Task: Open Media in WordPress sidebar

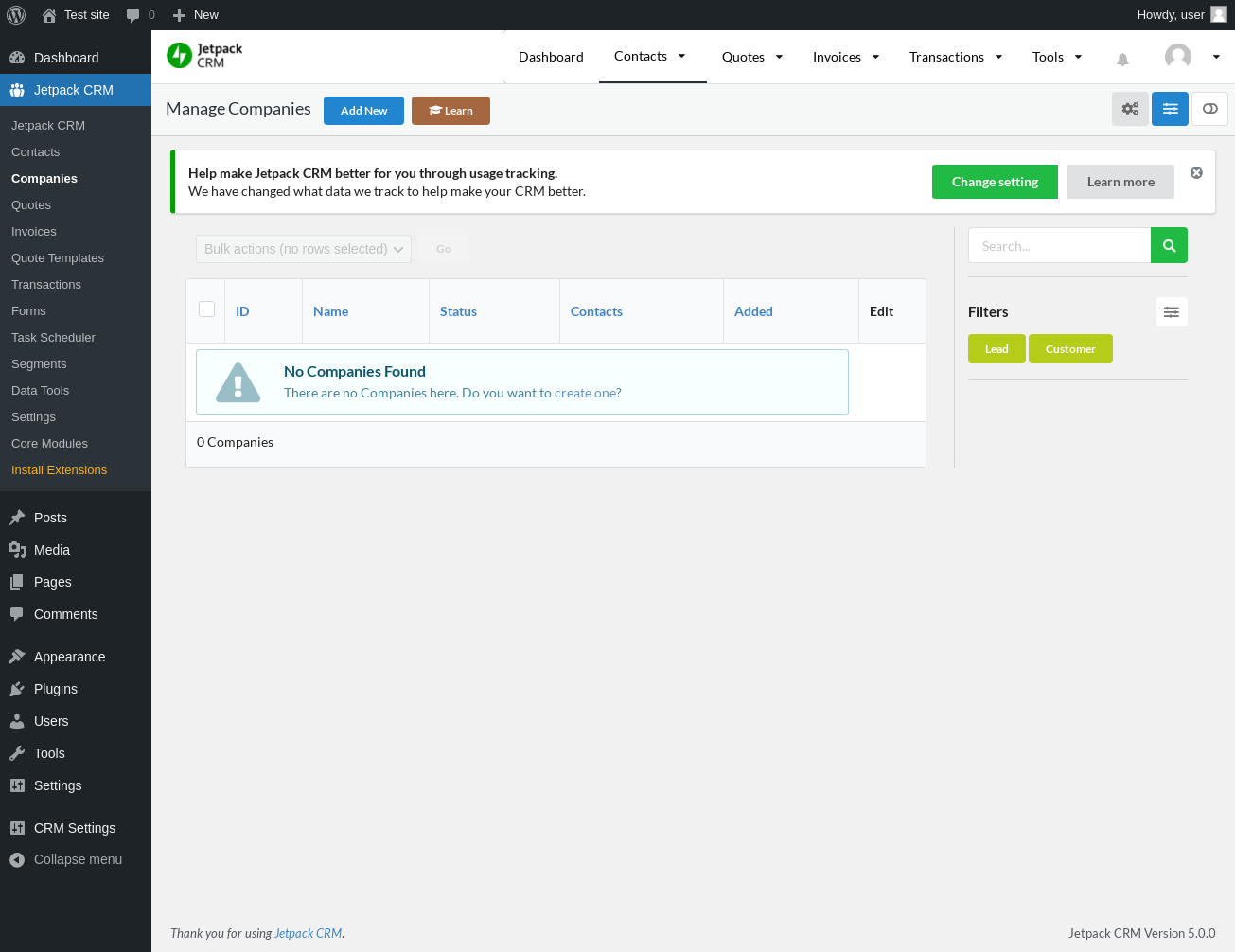Action: 76,550
